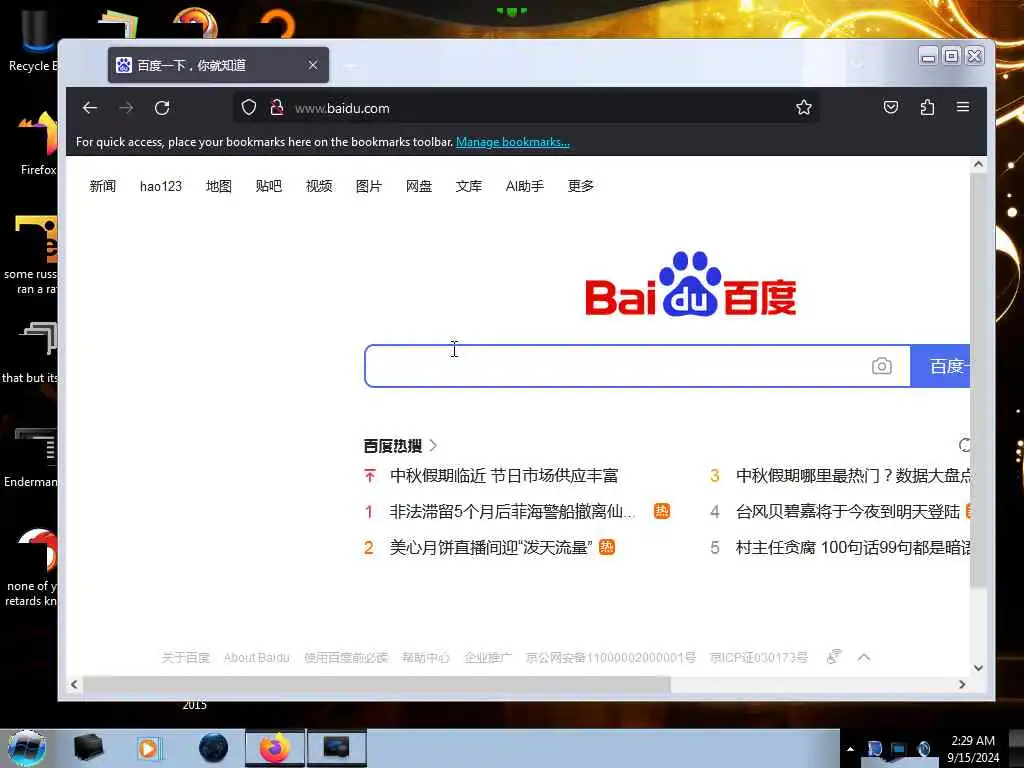Open the Manage bookmarks link

[513, 142]
